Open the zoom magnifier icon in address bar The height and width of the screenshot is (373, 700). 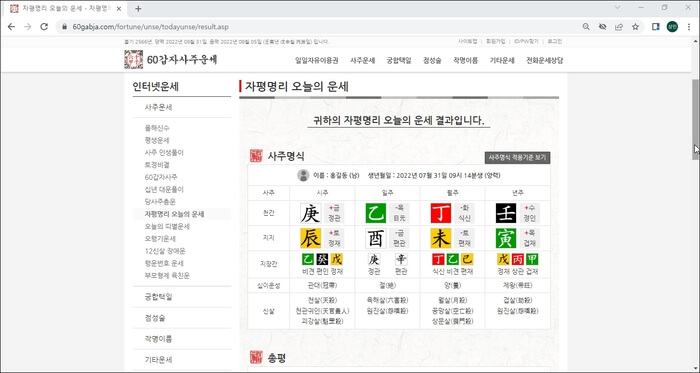click(586, 27)
